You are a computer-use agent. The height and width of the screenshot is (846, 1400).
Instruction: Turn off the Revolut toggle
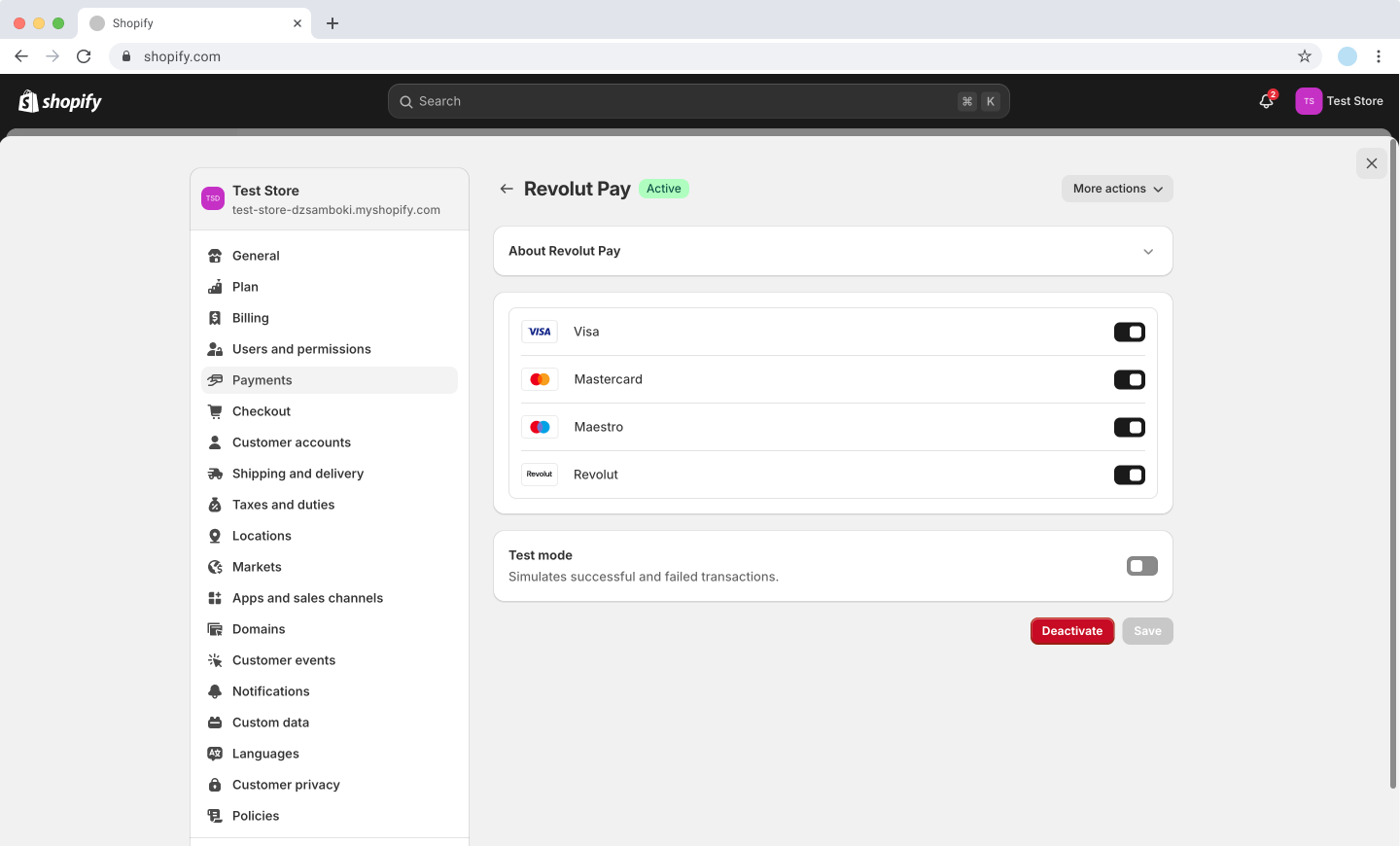coord(1130,476)
